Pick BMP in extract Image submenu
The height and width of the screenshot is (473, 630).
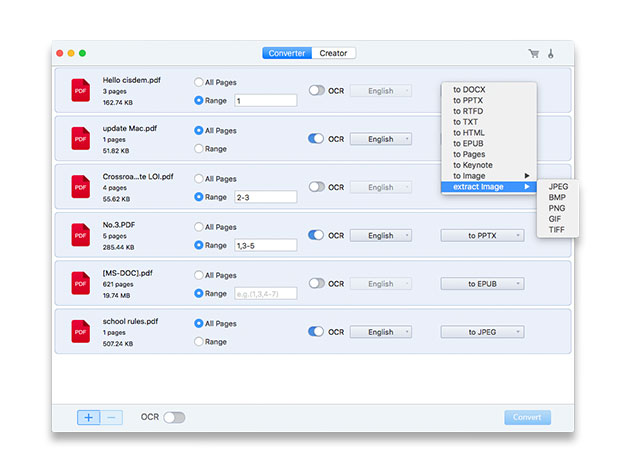[558, 198]
